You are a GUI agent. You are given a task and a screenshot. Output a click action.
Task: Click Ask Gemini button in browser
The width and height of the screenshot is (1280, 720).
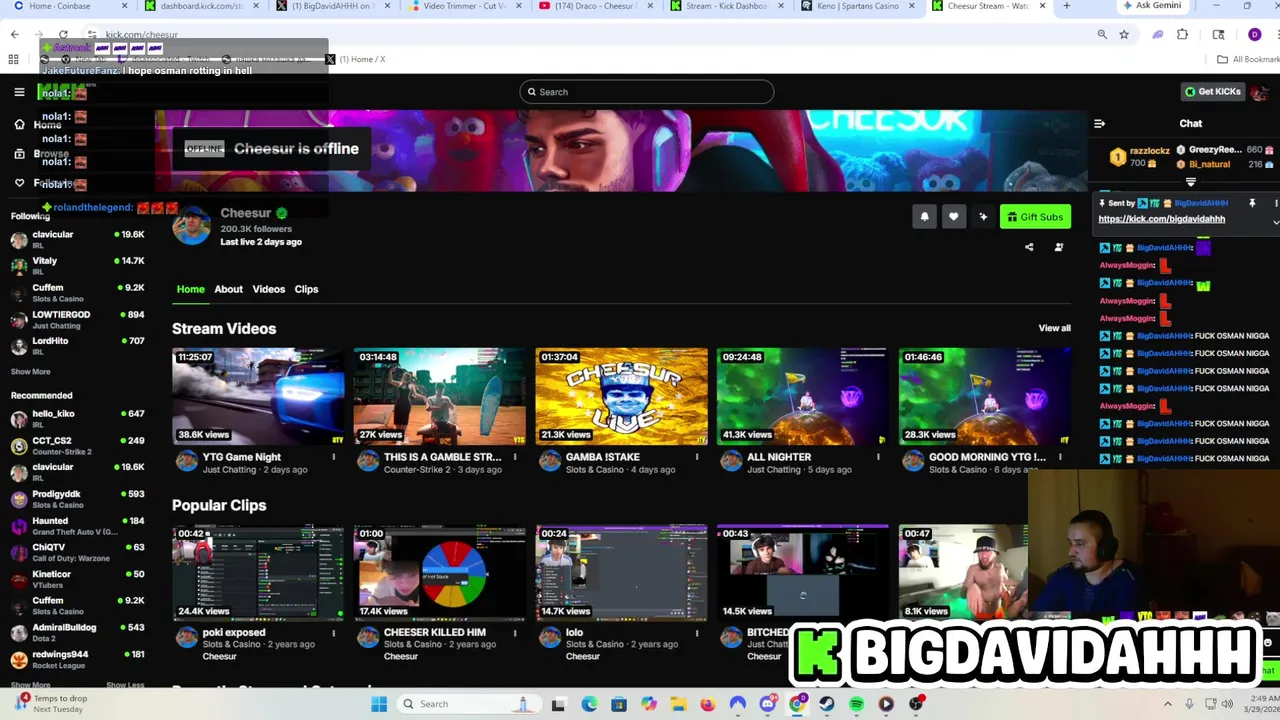pyautogui.click(x=1151, y=6)
